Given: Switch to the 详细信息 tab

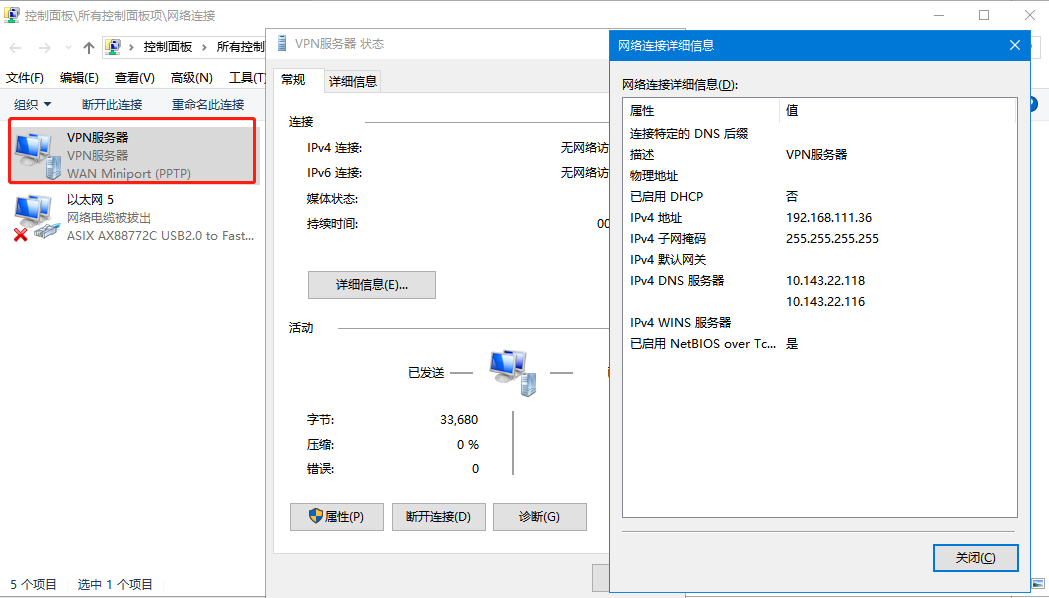Looking at the screenshot, I should click(x=353, y=81).
